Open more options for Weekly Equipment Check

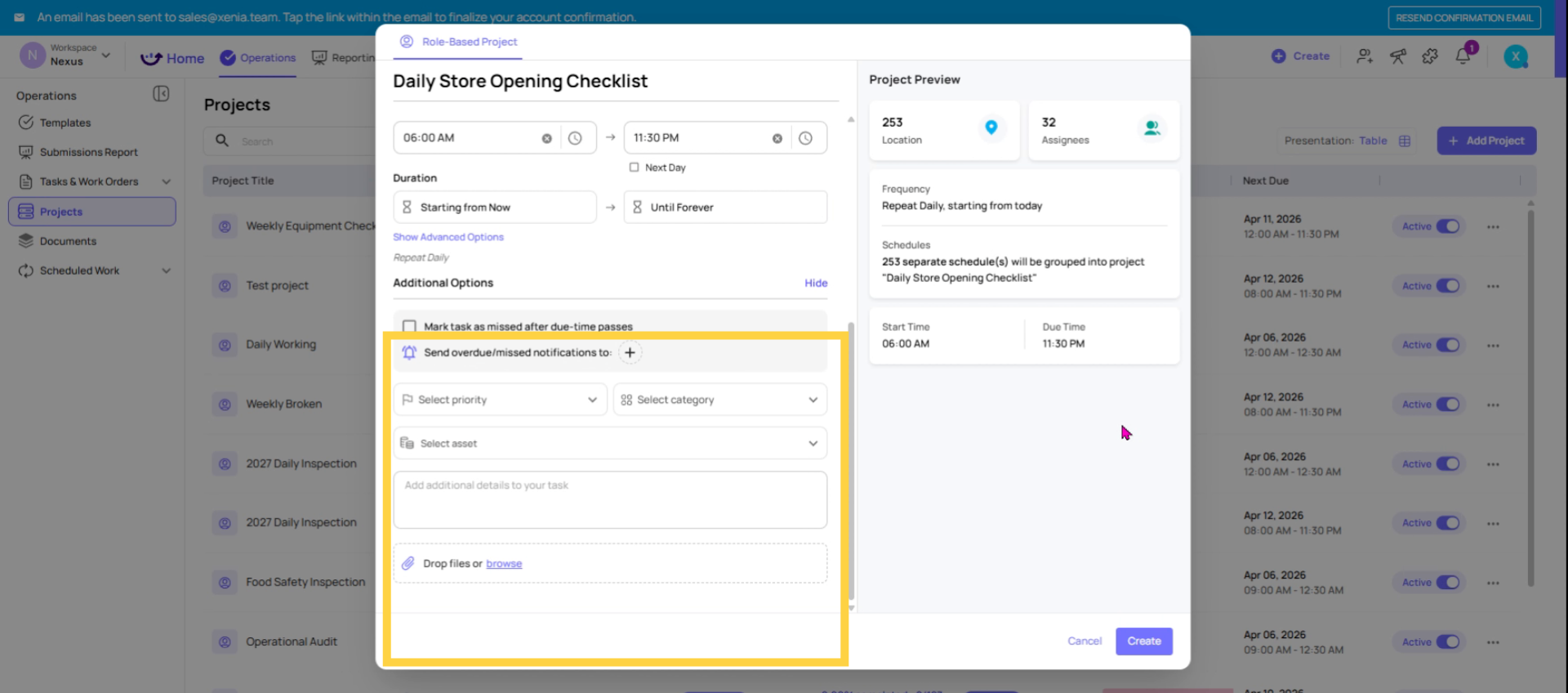click(x=1493, y=227)
